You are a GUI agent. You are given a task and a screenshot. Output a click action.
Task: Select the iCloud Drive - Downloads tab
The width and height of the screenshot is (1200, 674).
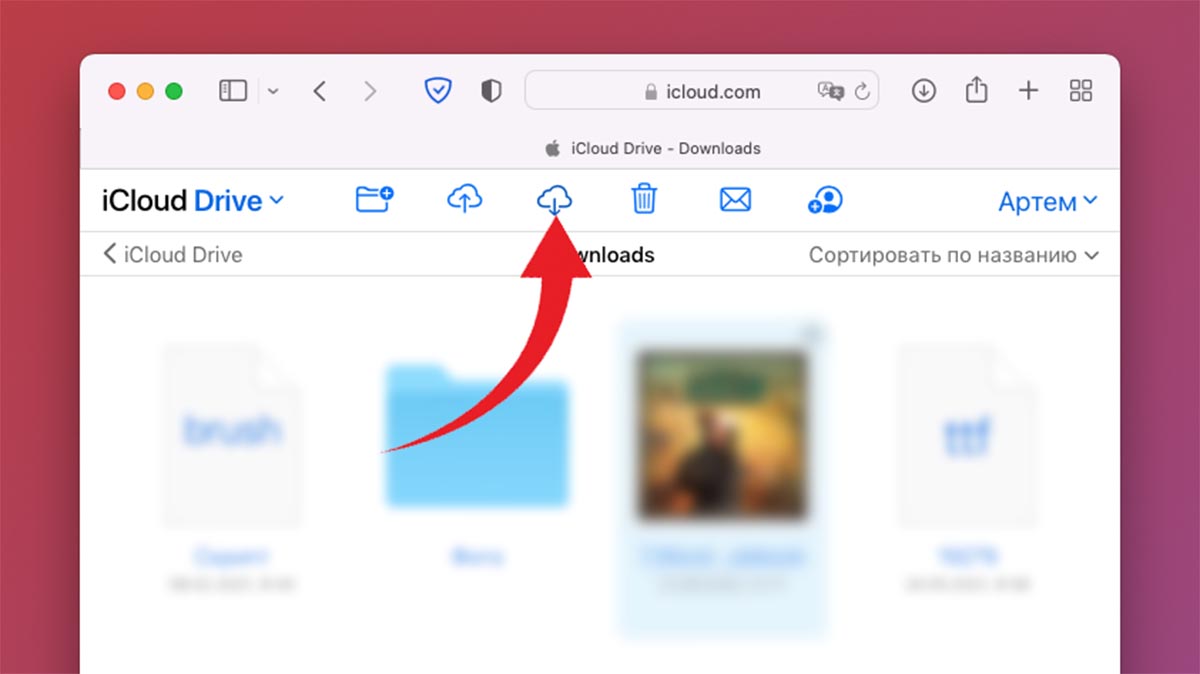(653, 148)
